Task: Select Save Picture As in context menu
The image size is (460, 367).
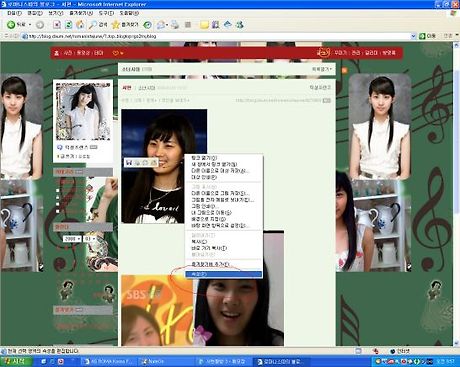Action: (223, 193)
